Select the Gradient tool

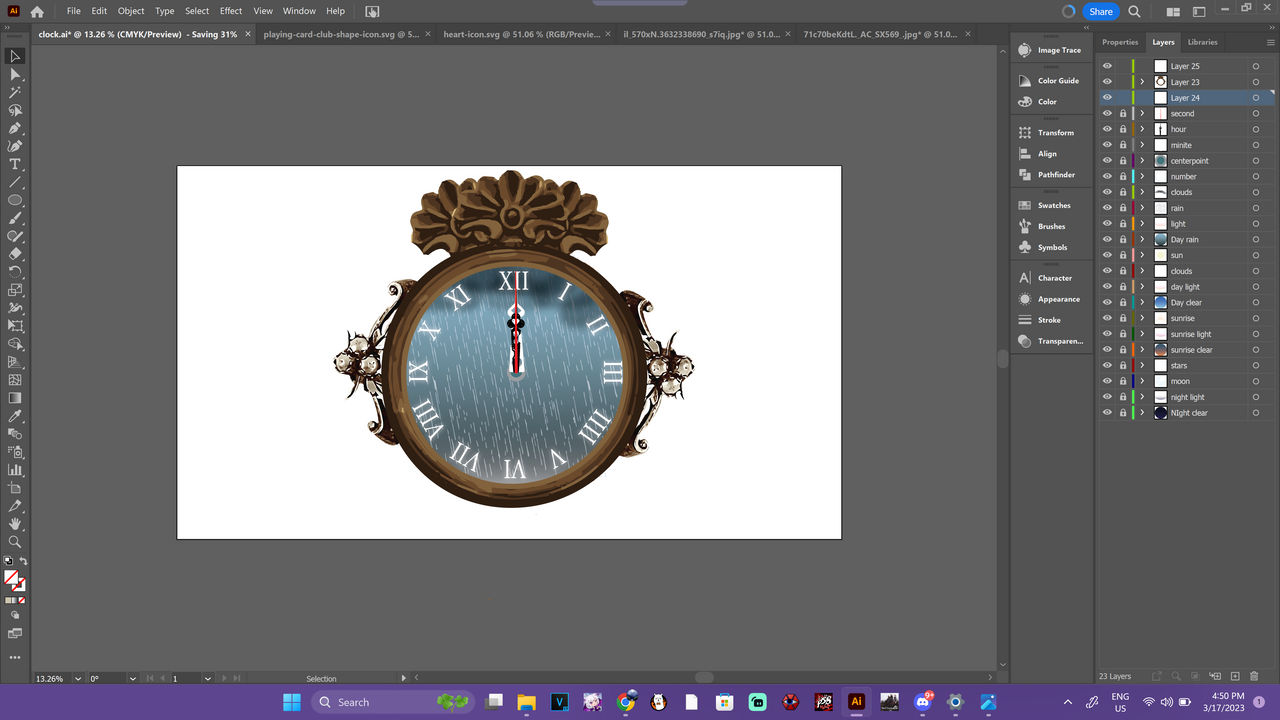click(15, 398)
